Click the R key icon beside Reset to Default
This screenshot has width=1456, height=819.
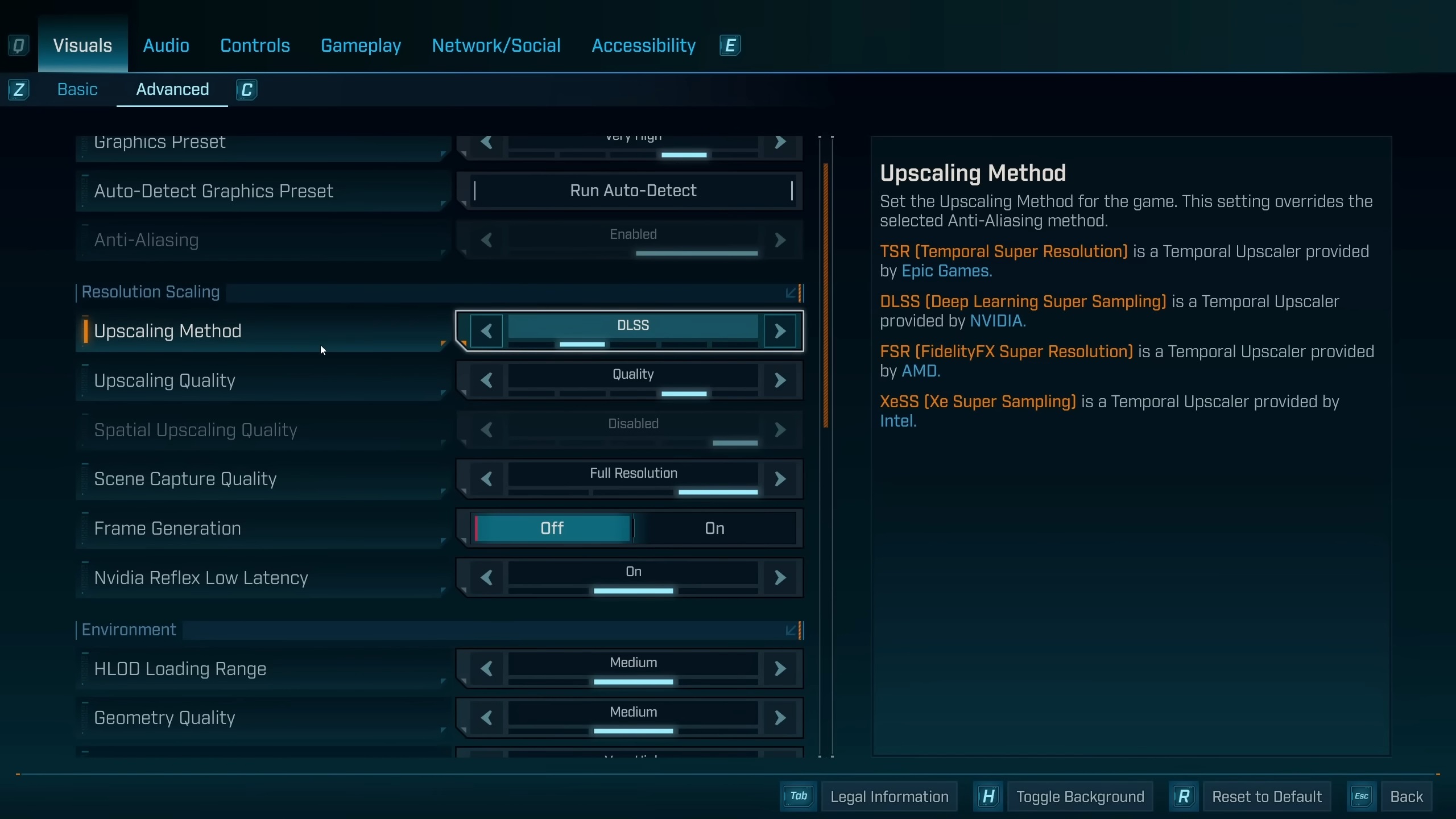tap(1184, 796)
